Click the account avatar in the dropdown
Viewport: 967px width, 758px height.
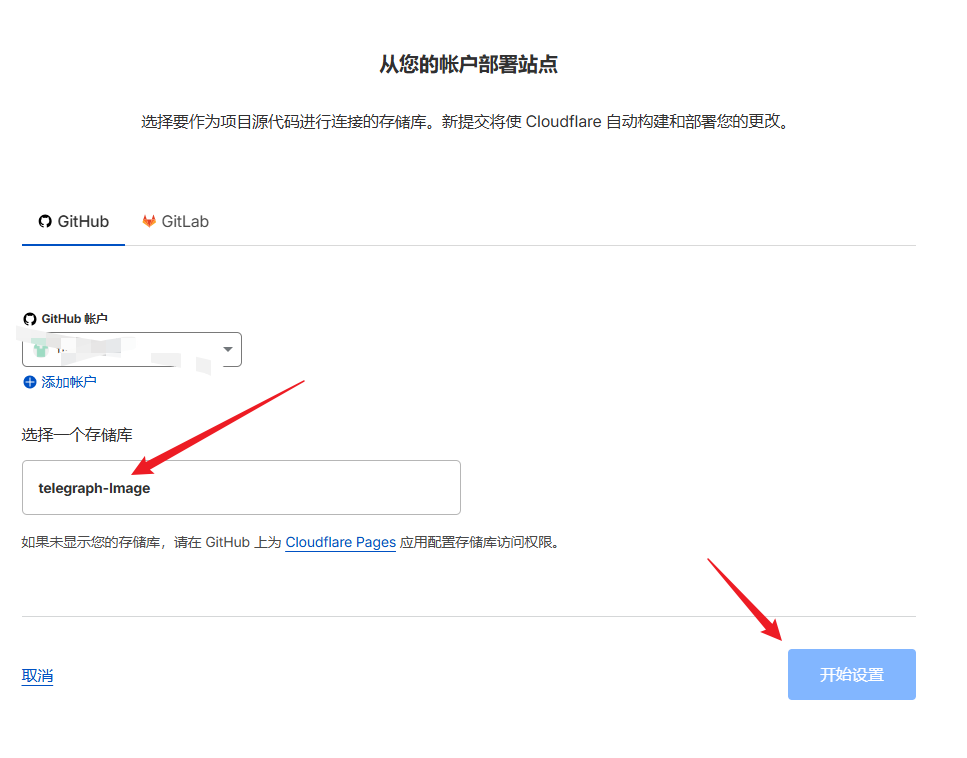point(40,349)
